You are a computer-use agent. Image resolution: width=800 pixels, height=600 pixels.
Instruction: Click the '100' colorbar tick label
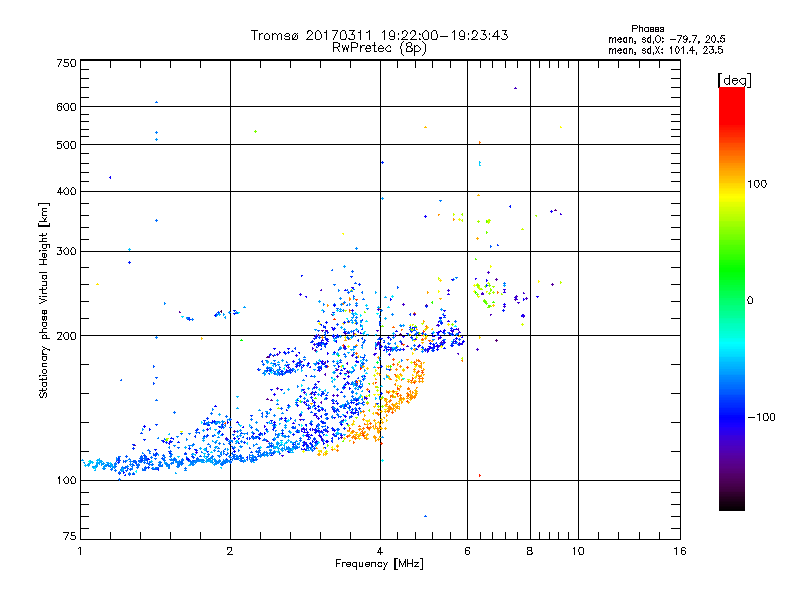(757, 184)
